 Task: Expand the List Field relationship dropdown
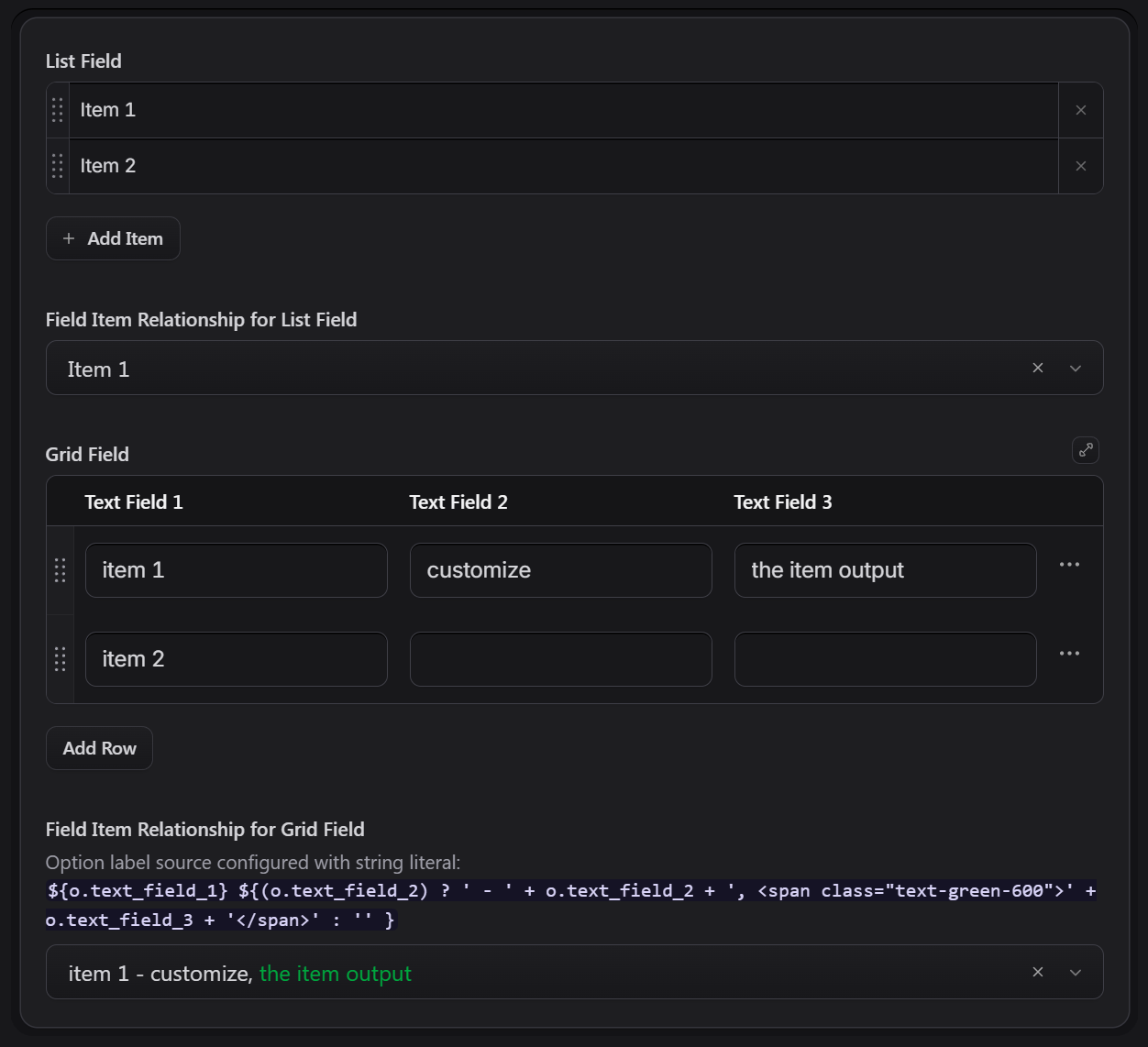point(1076,369)
